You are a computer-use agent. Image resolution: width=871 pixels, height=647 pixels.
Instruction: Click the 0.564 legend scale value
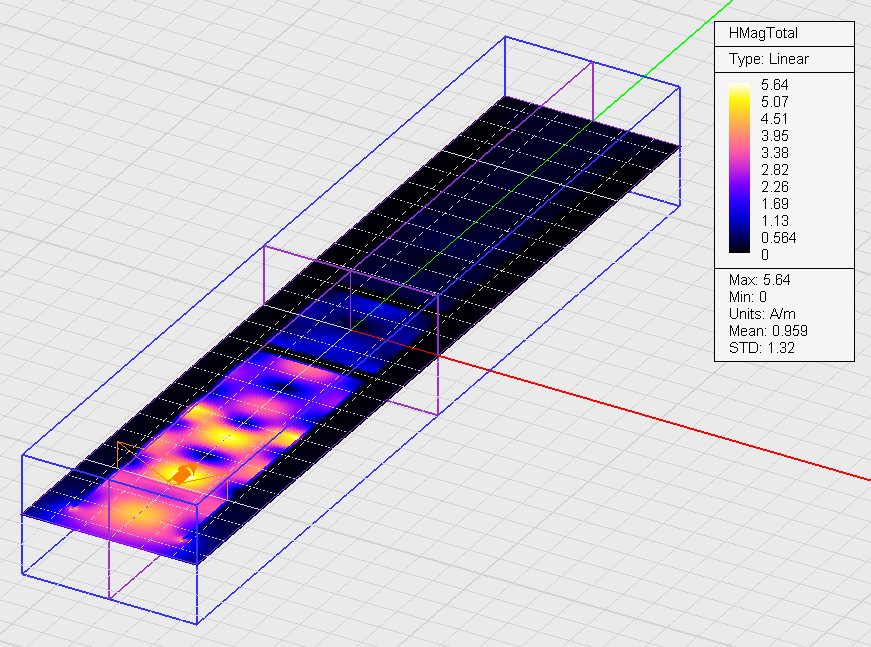(x=779, y=238)
